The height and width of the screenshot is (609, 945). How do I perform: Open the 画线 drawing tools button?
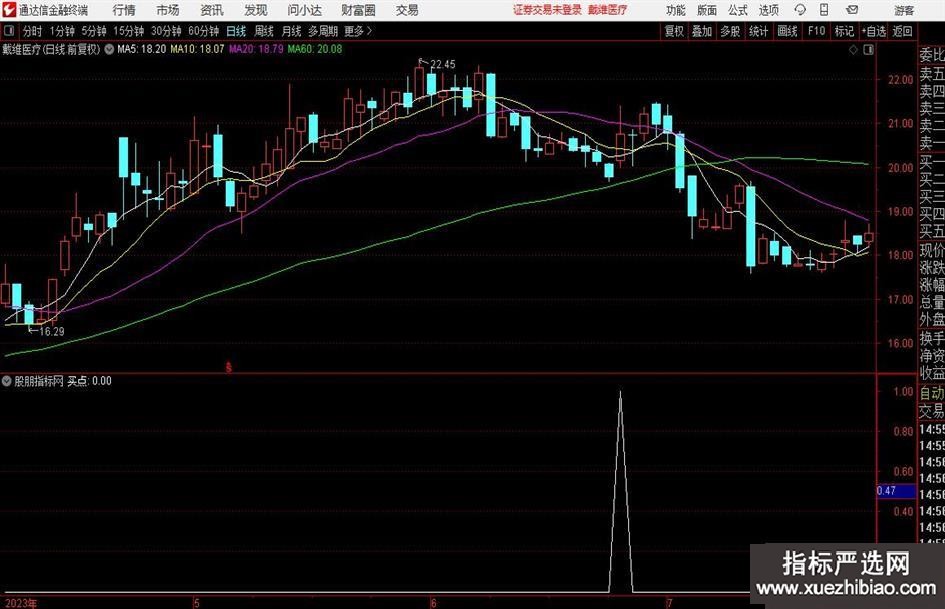788,31
